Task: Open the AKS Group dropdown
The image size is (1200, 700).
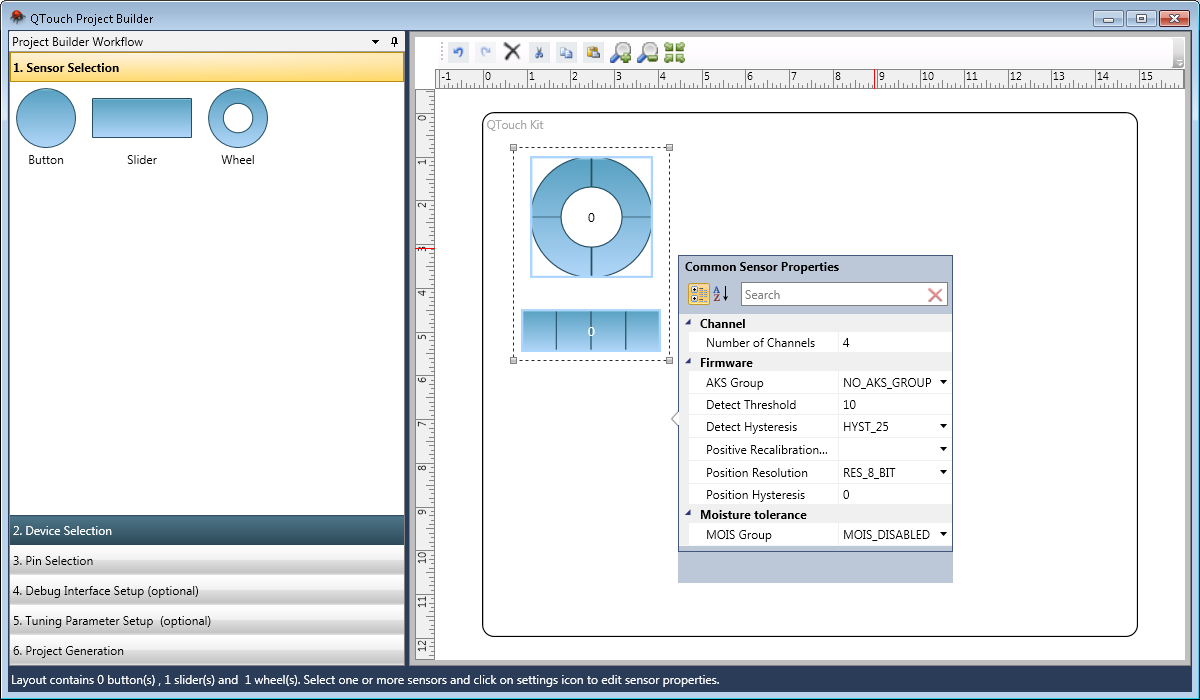Action: click(943, 383)
